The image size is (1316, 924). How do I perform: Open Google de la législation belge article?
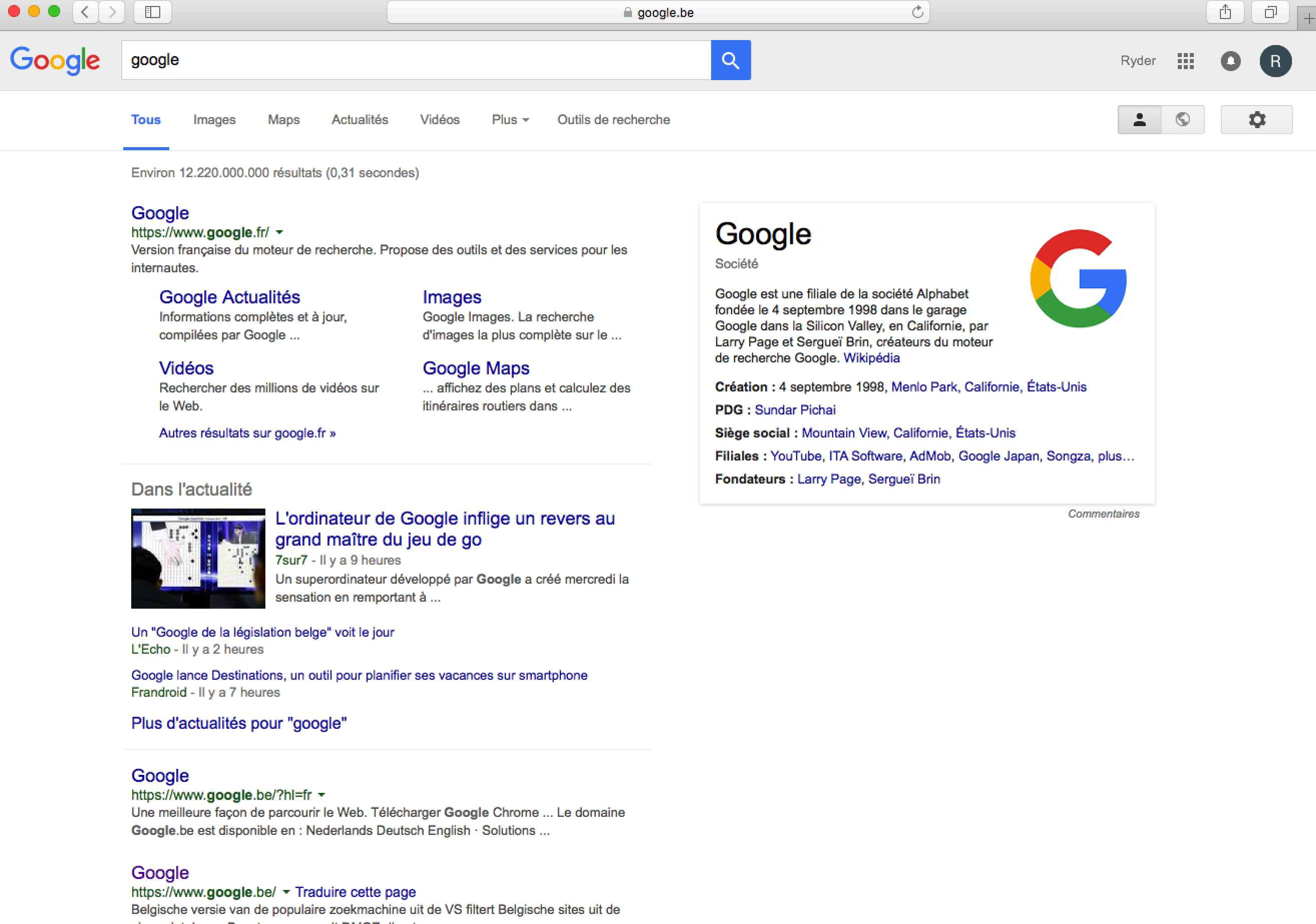tap(262, 632)
